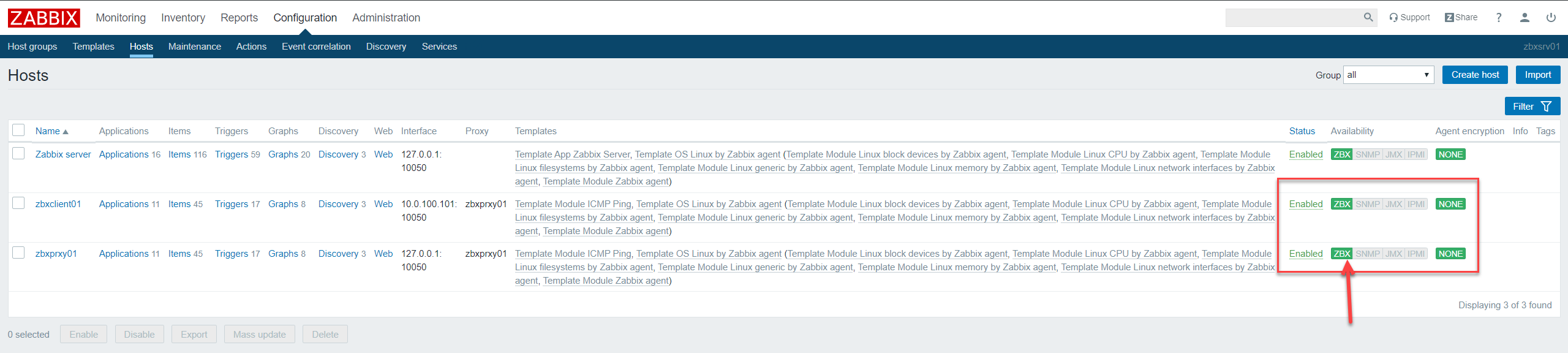Open Items 116 for Zabbix server
The width and height of the screenshot is (1568, 353).
tap(179, 154)
